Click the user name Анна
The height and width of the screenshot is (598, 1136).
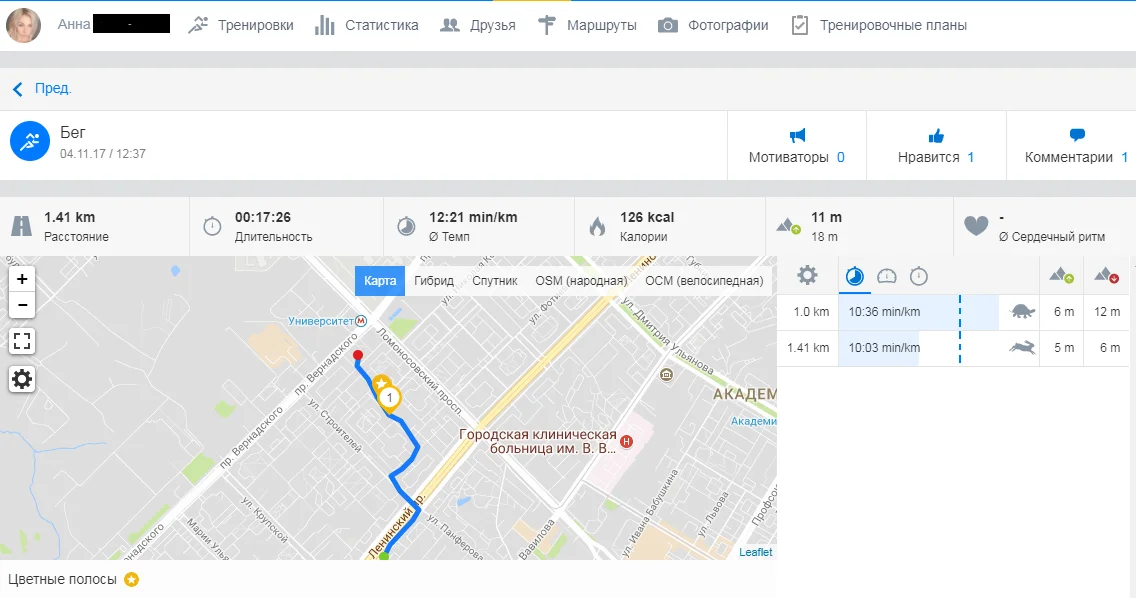74,25
